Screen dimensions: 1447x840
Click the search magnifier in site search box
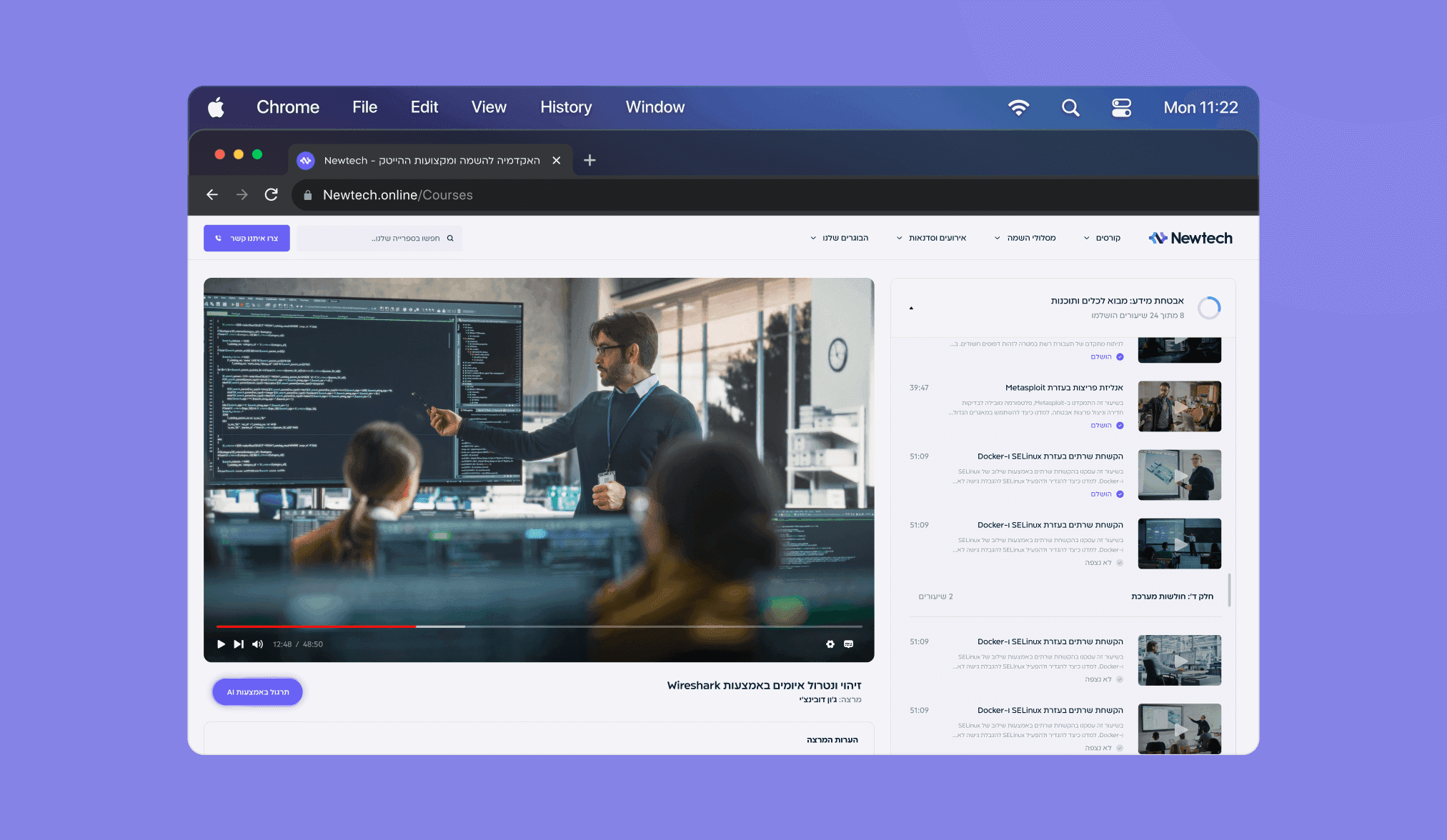tap(450, 239)
